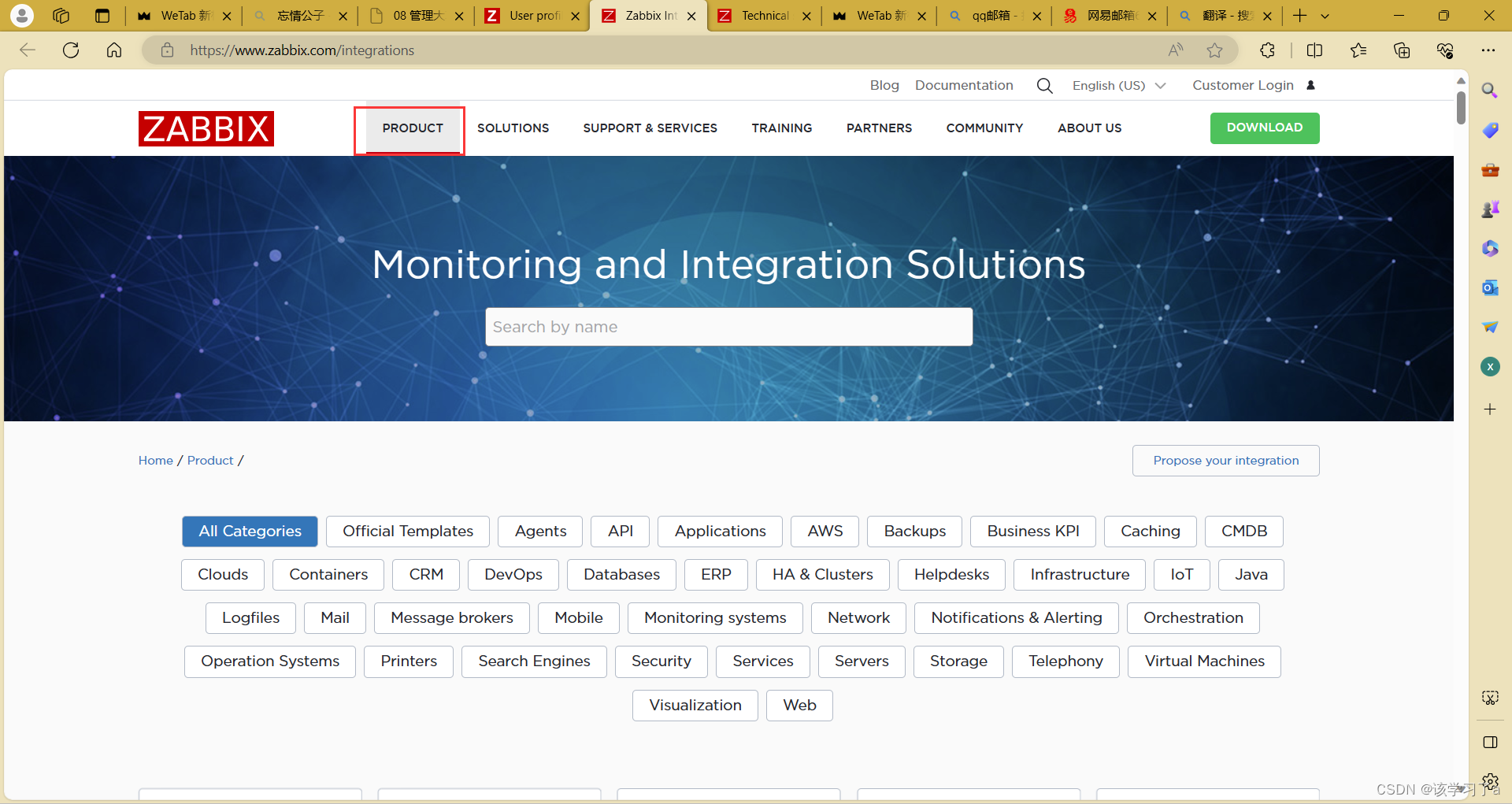Filter by AWS category
Screen dimensions: 1512x804
tap(825, 531)
